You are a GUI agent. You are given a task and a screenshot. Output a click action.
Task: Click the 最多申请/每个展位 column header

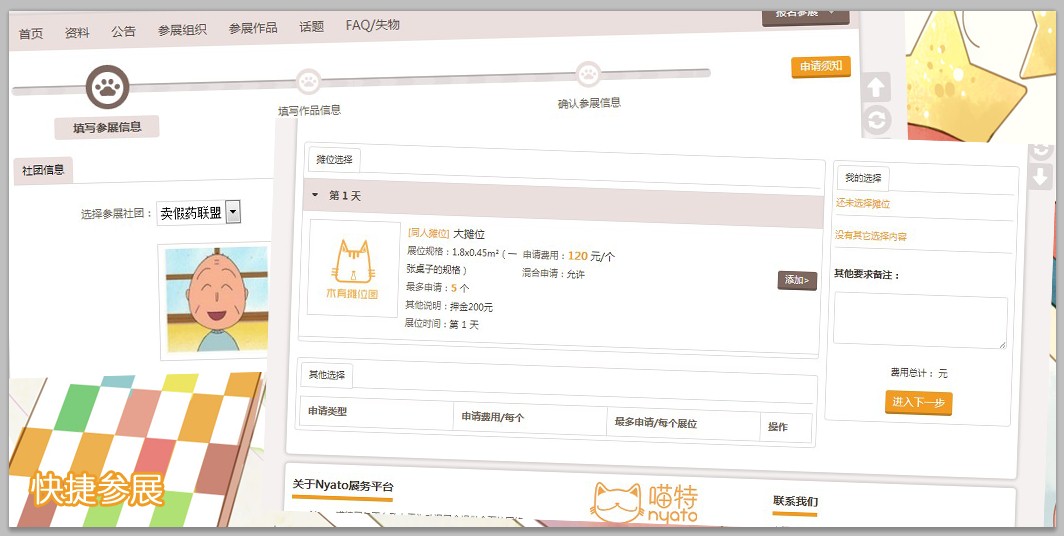[x=656, y=422]
